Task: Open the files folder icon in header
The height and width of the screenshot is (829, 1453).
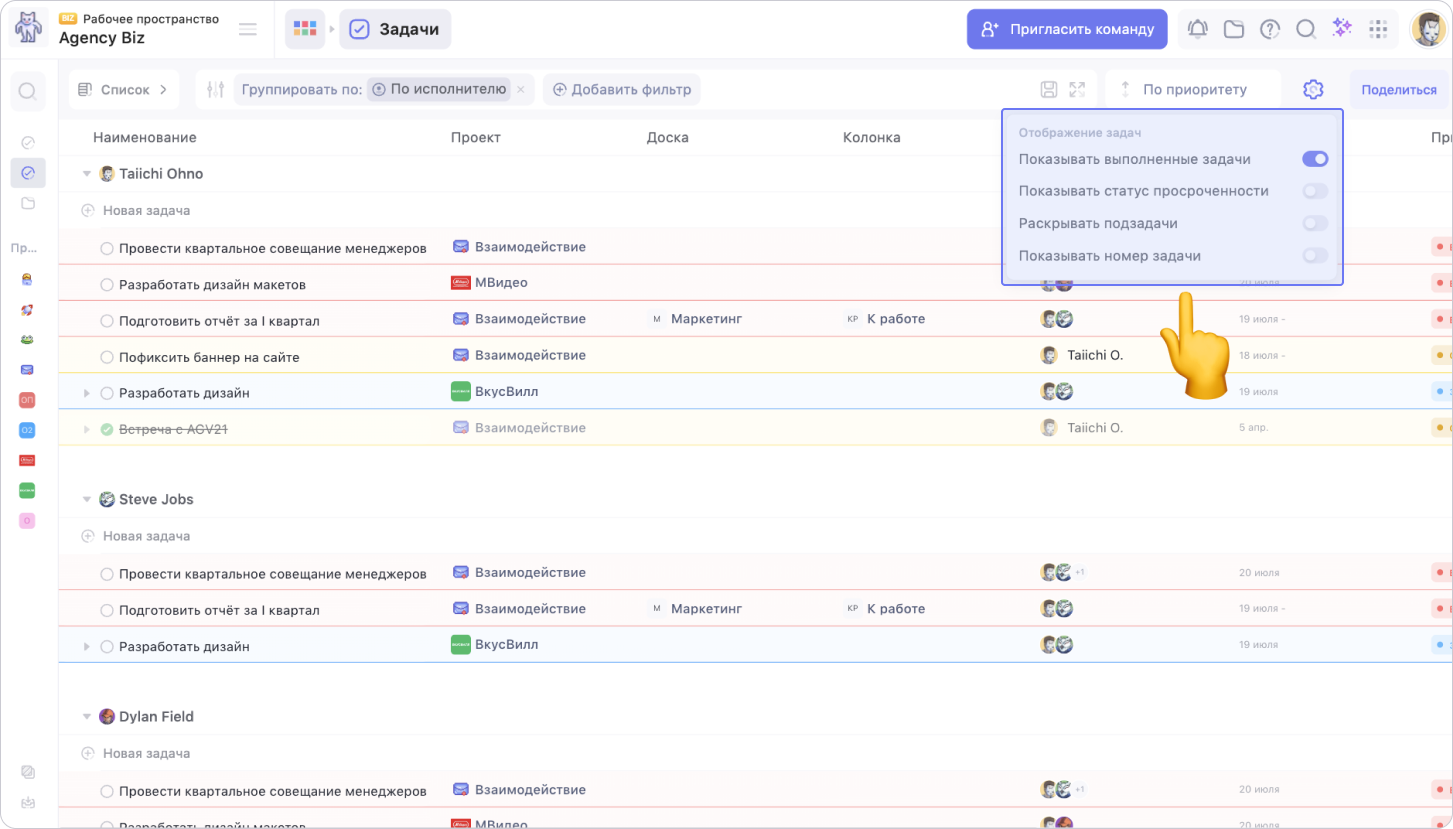Action: [1233, 29]
